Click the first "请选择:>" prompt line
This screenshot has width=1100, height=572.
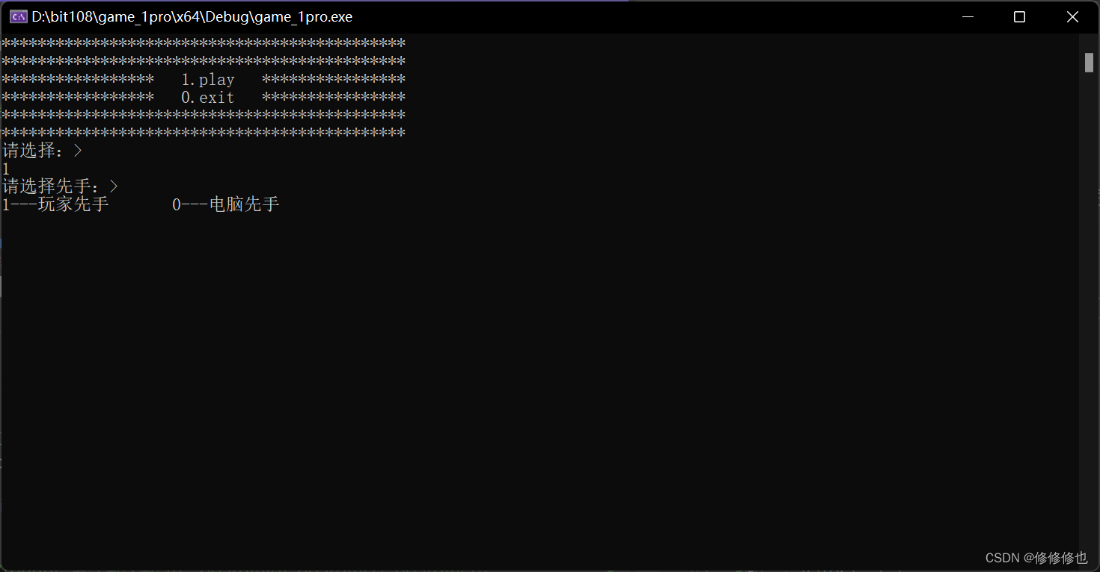43,151
